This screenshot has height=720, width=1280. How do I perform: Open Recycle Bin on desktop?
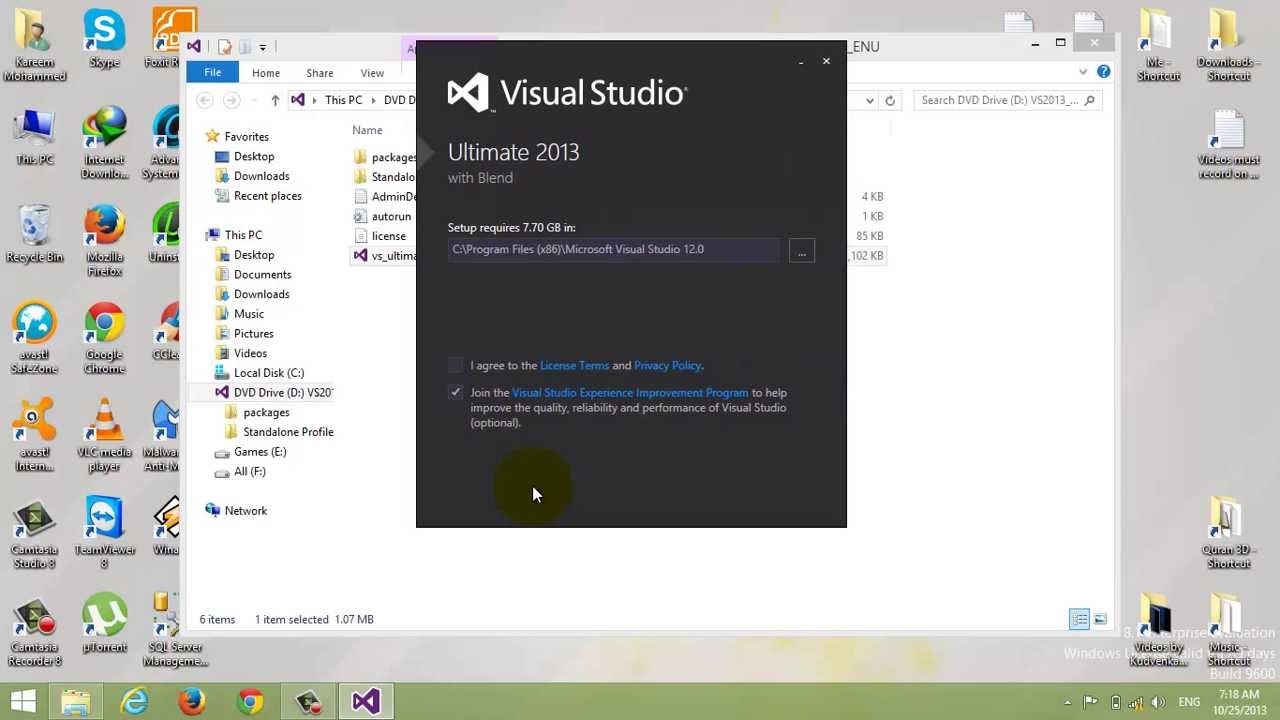(35, 234)
